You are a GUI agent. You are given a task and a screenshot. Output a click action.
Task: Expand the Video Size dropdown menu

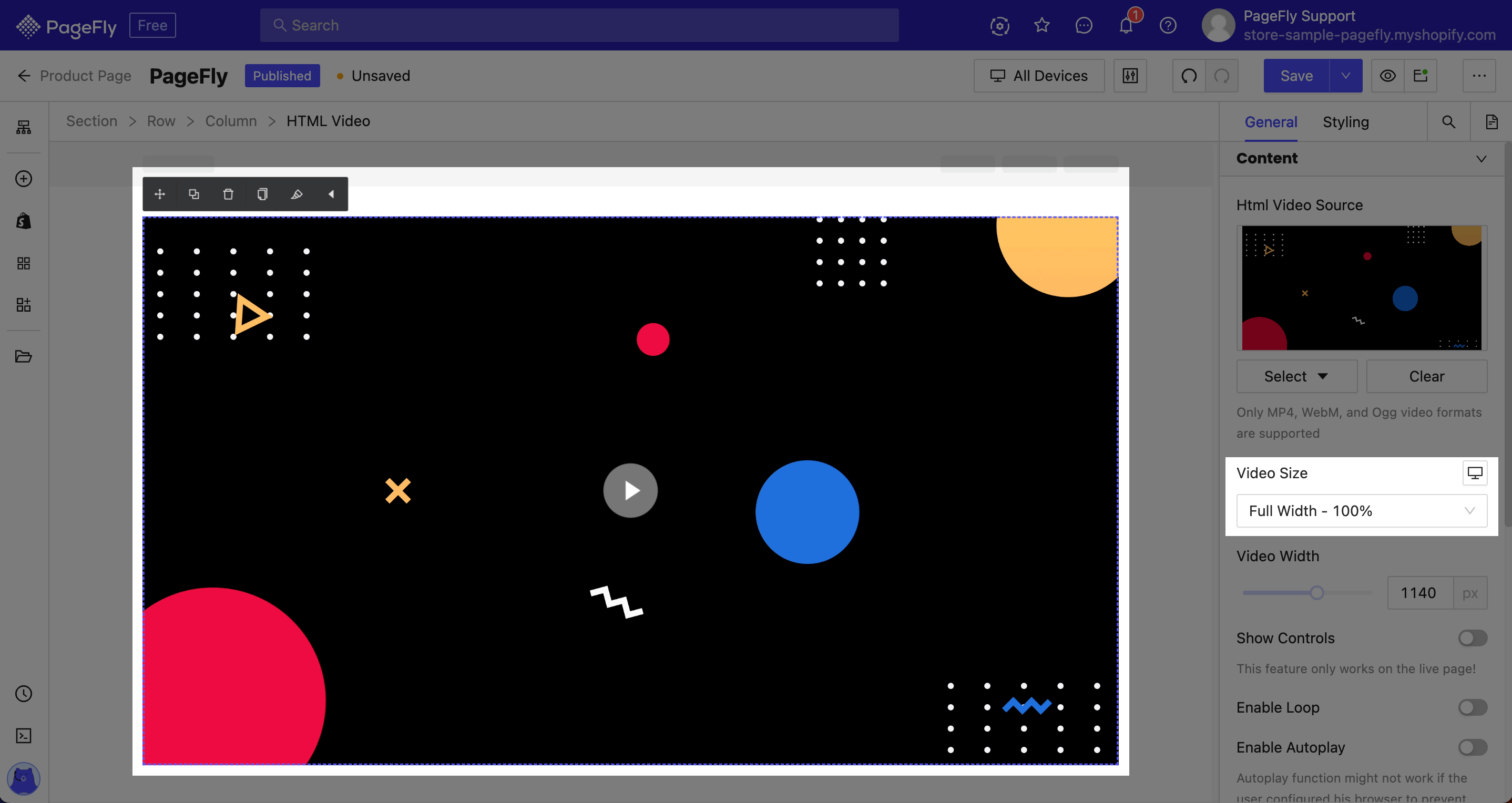1362,511
